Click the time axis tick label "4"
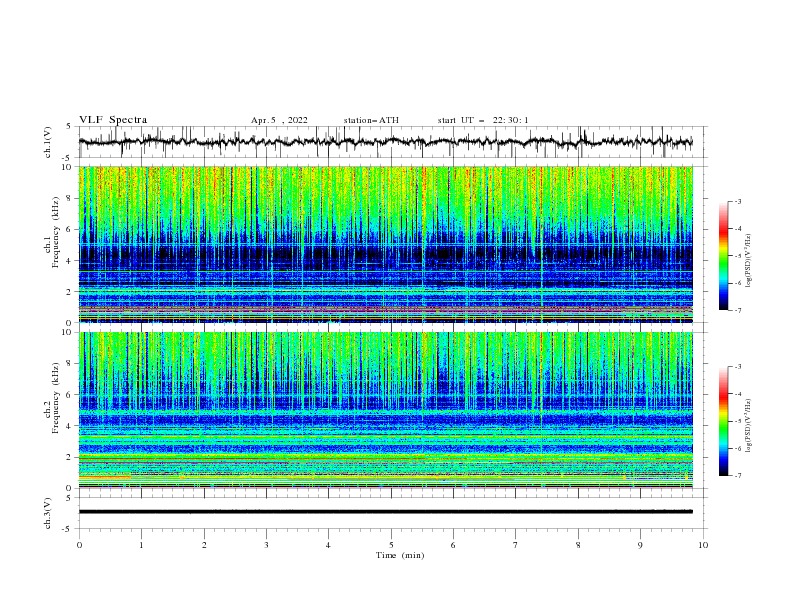Viewport: 792px width, 612px height. [x=329, y=545]
